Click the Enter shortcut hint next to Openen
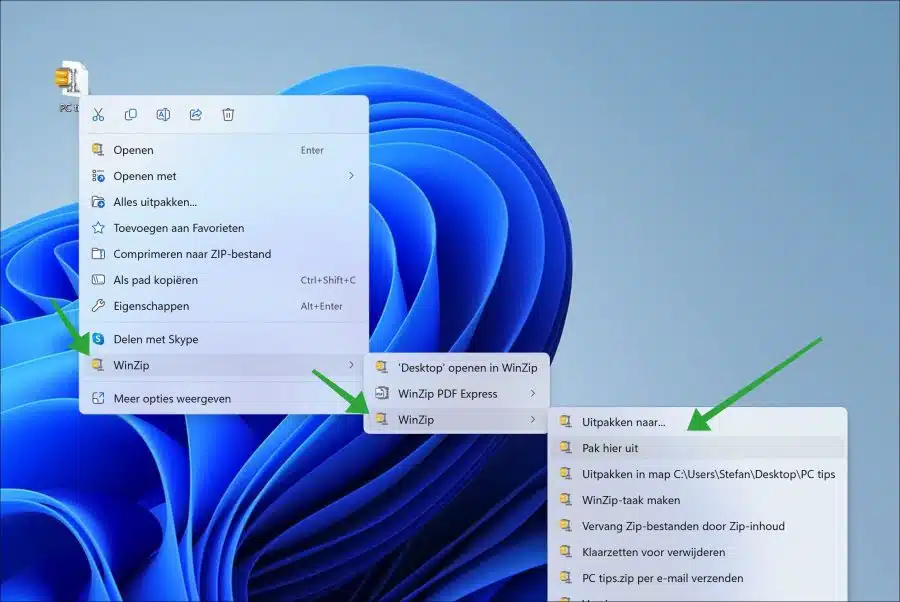 [x=312, y=150]
